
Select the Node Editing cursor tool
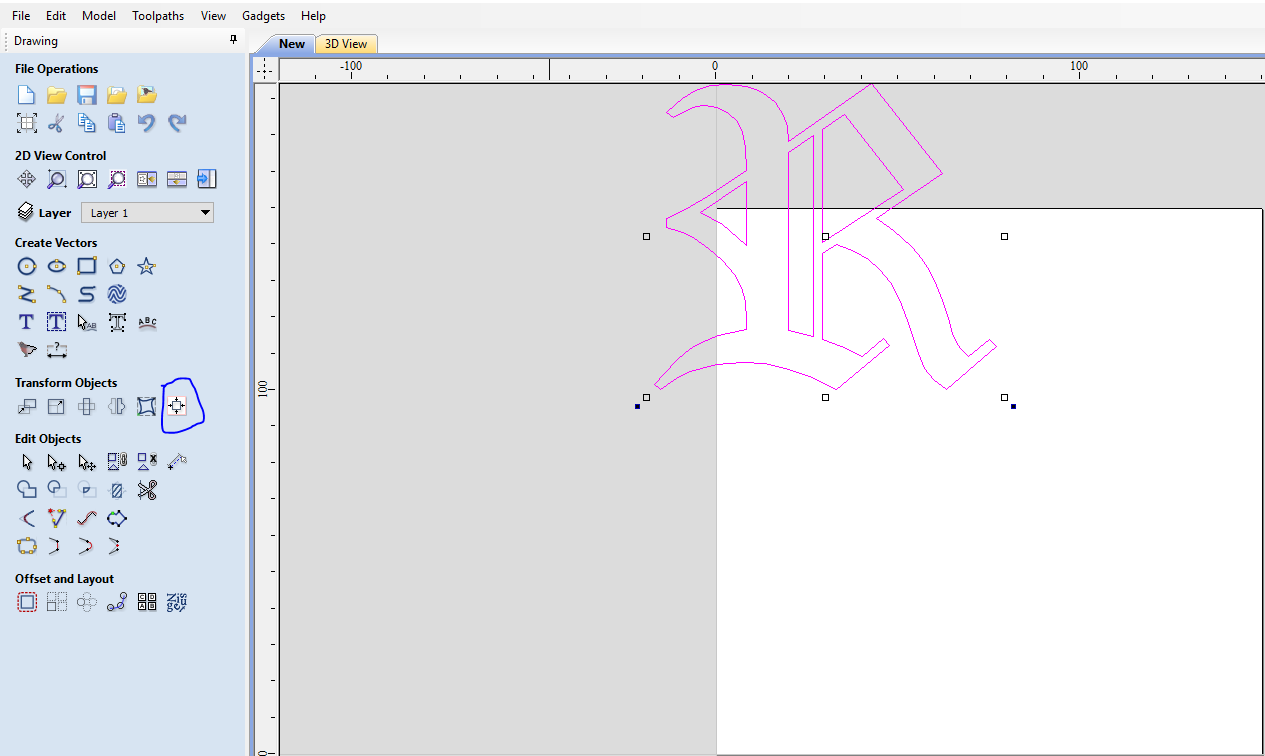point(56,461)
